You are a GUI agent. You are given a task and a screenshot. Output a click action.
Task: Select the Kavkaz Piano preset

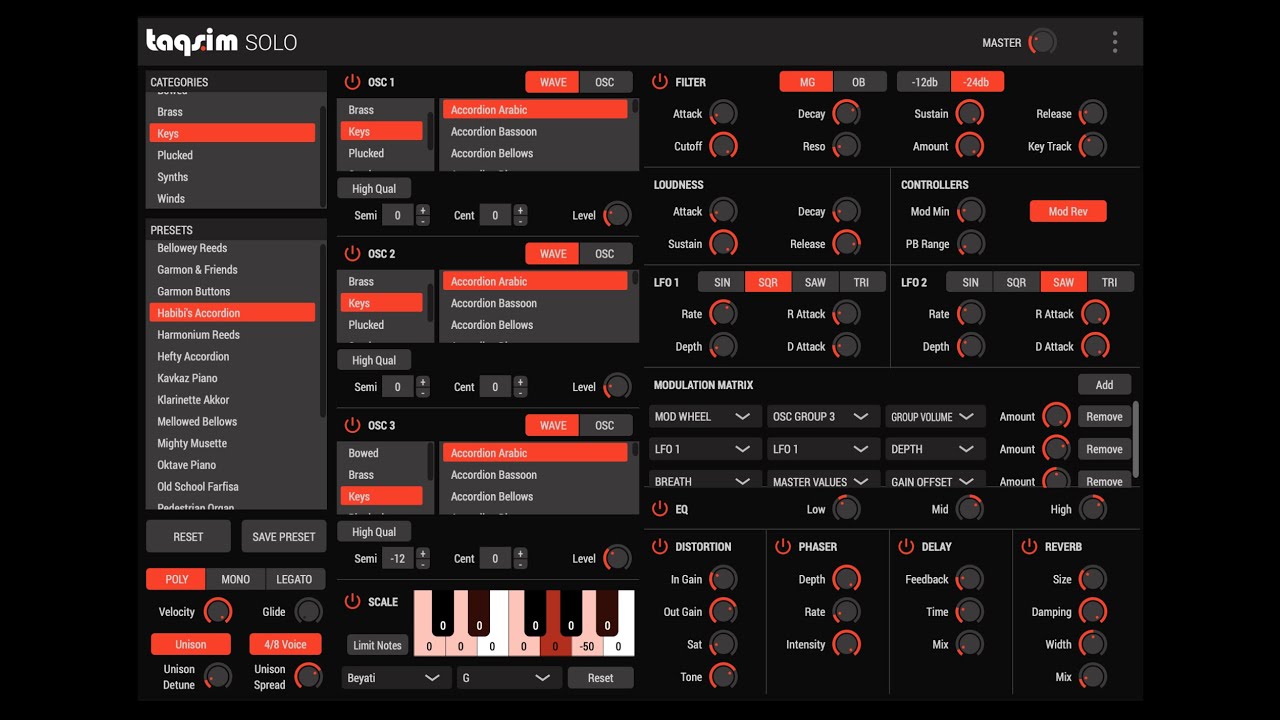pos(232,378)
